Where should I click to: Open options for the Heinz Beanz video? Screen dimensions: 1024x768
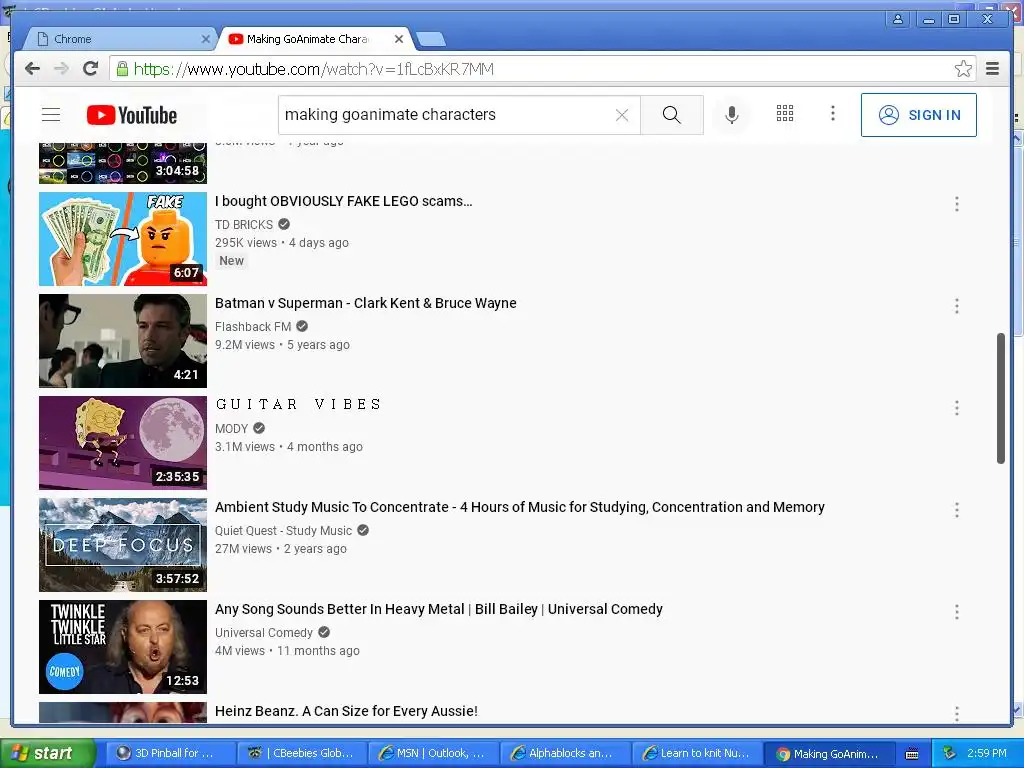[956, 713]
